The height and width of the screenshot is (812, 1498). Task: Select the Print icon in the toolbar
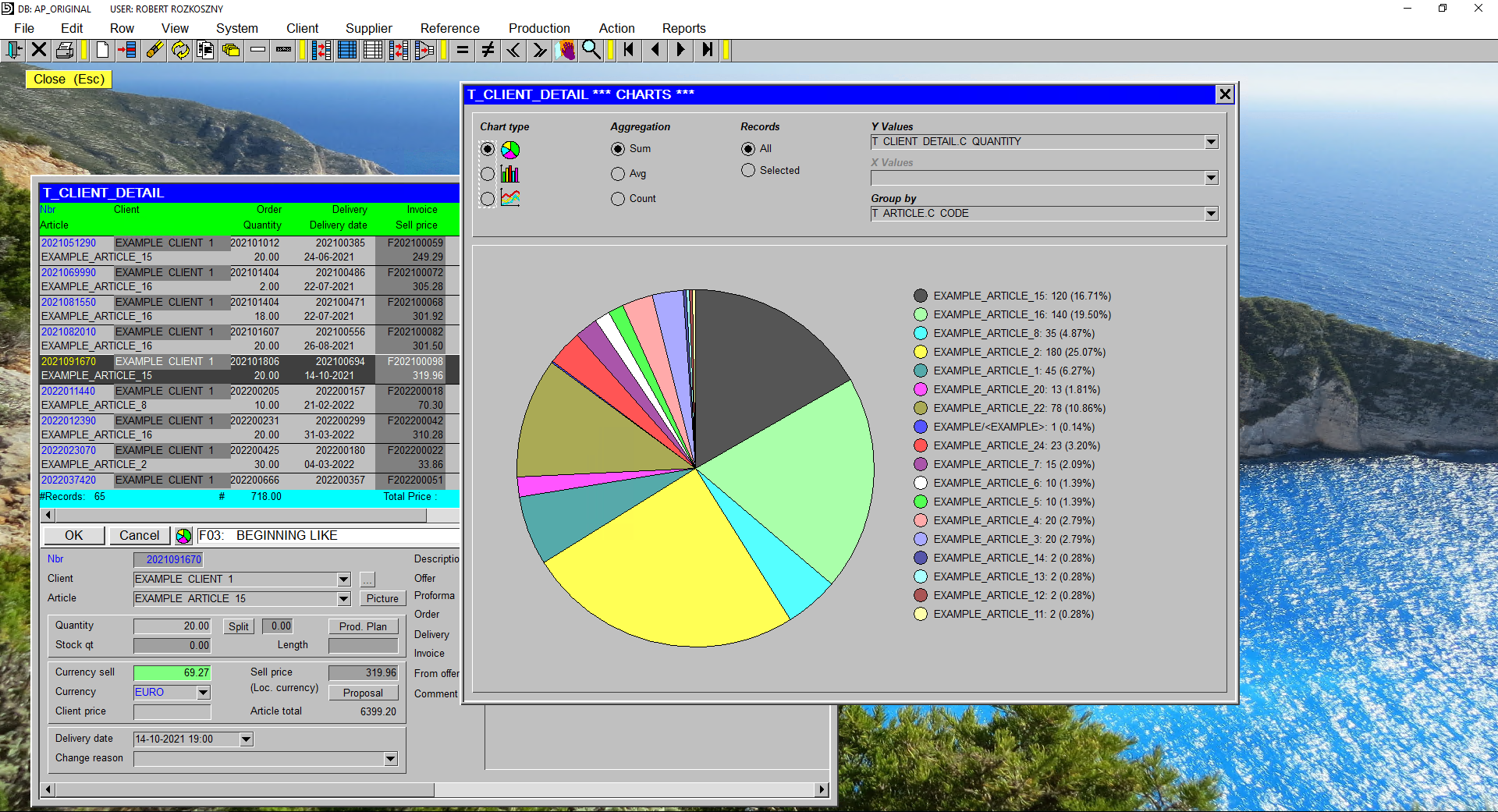point(65,50)
